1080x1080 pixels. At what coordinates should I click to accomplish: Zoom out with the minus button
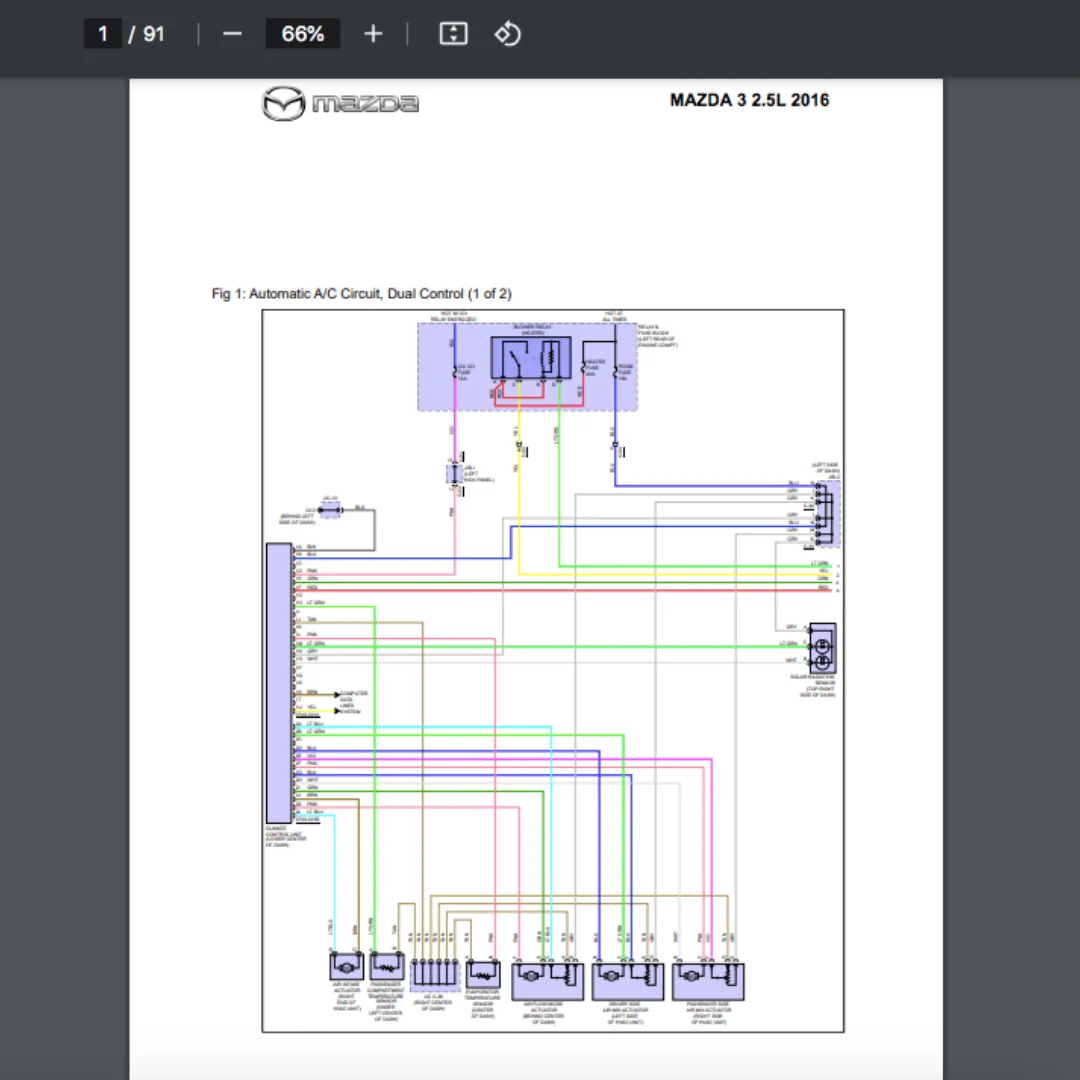click(232, 34)
